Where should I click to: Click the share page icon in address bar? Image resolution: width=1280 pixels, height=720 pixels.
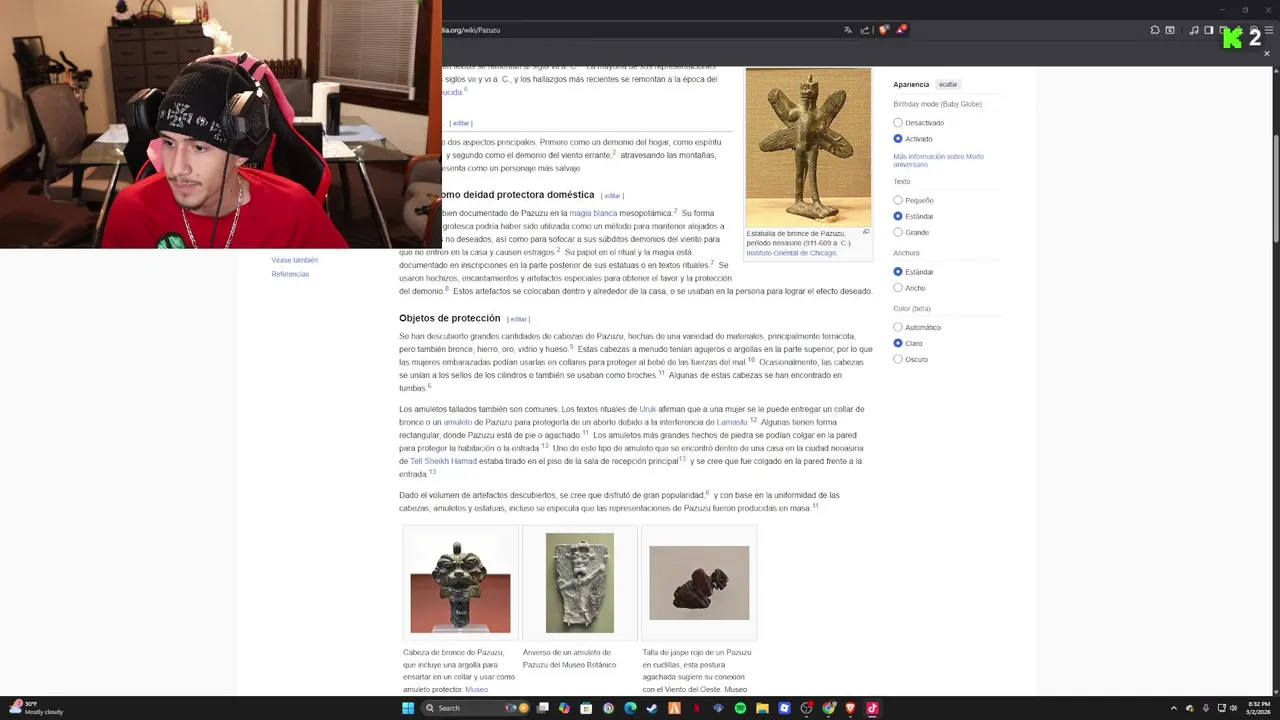[865, 30]
